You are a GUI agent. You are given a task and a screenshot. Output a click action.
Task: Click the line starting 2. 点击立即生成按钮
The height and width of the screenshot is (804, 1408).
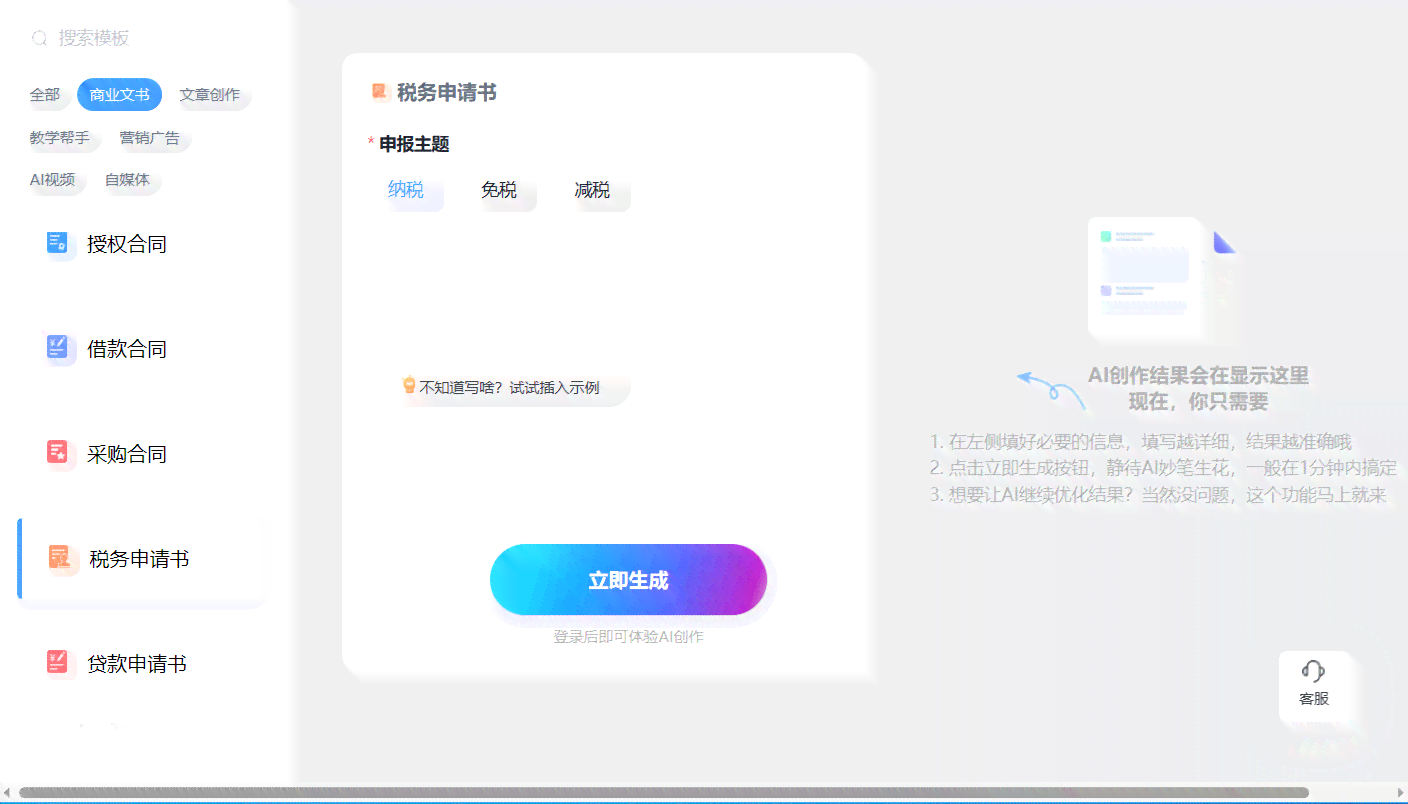(x=1163, y=468)
